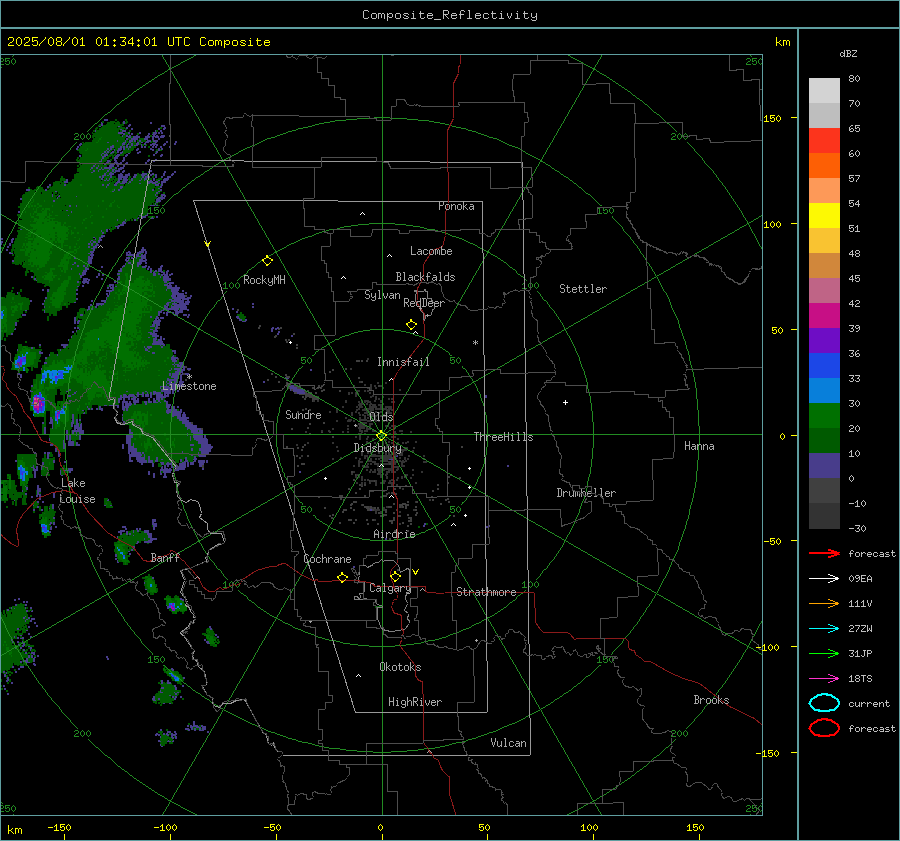The image size is (900, 841).
Task: Click the yellow diamond marker above Calgary
Action: (395, 576)
